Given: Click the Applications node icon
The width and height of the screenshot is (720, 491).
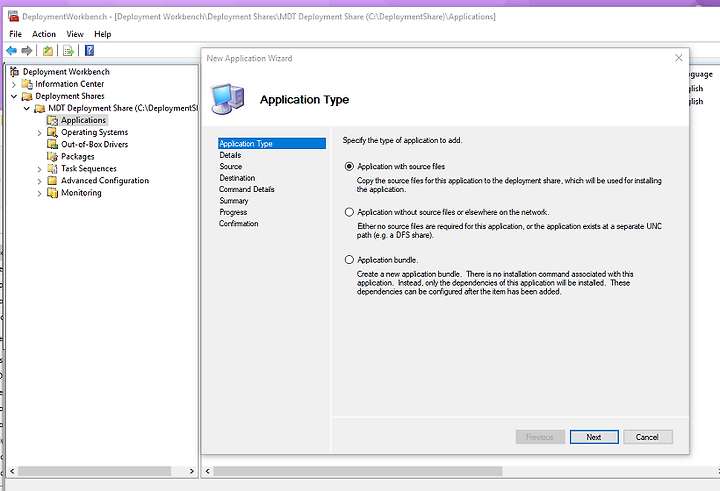Looking at the screenshot, I should click(x=52, y=120).
